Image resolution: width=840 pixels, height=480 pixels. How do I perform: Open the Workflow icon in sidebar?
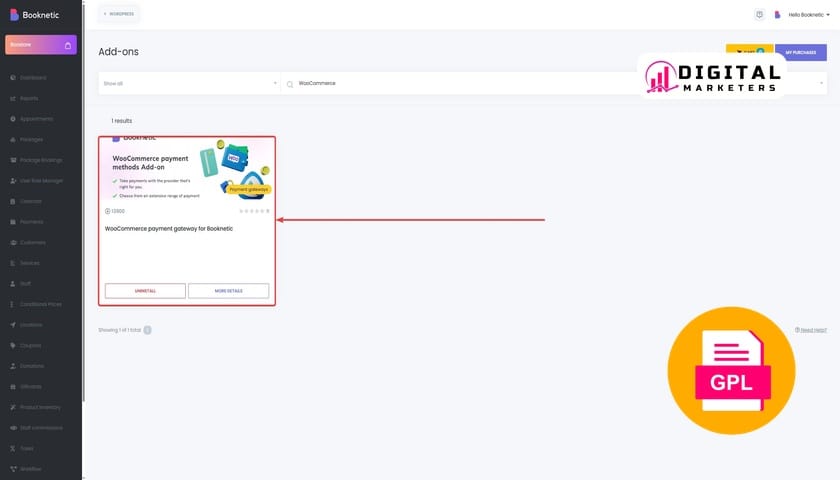(12, 469)
